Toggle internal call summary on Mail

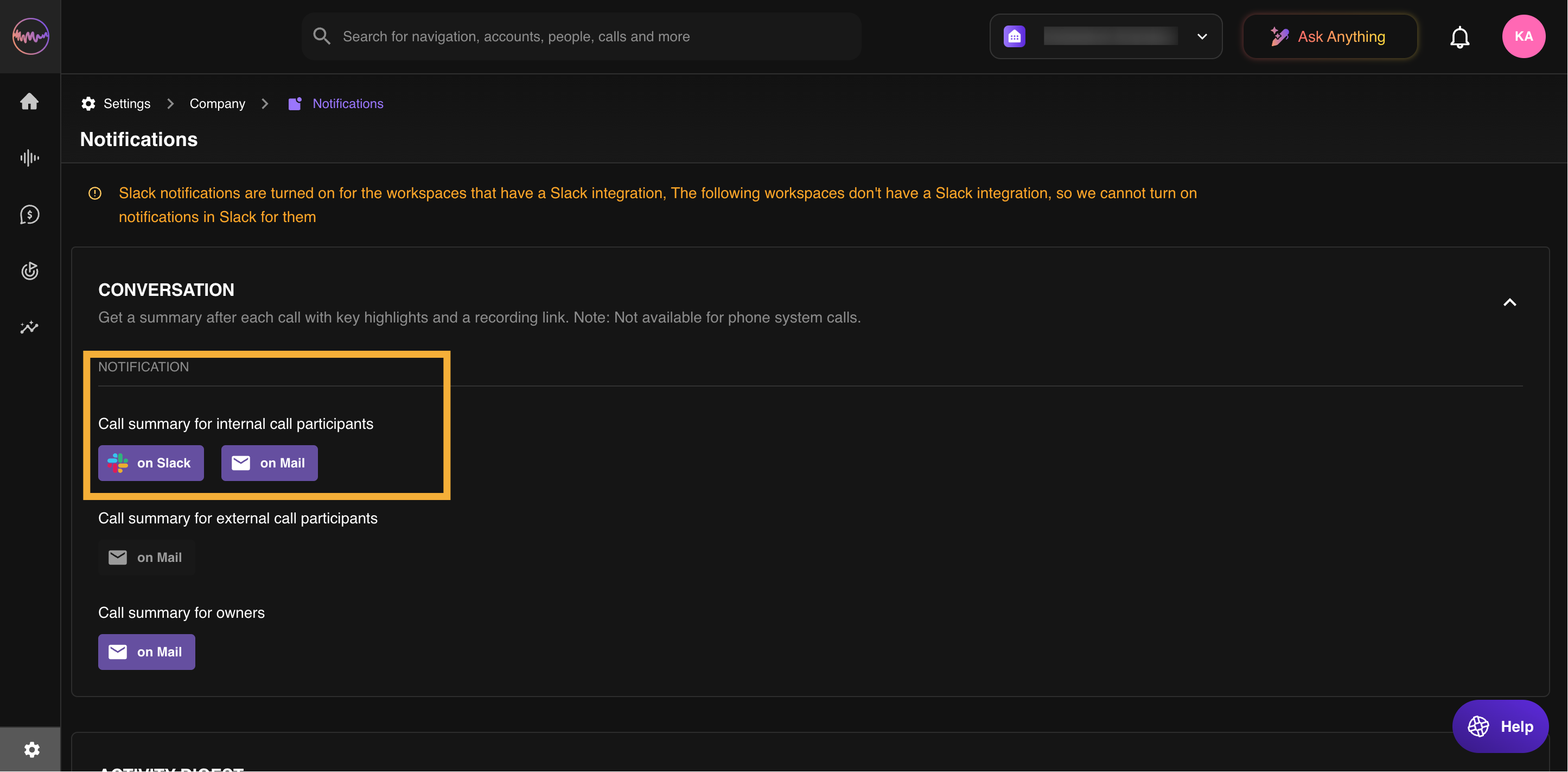pyautogui.click(x=269, y=463)
